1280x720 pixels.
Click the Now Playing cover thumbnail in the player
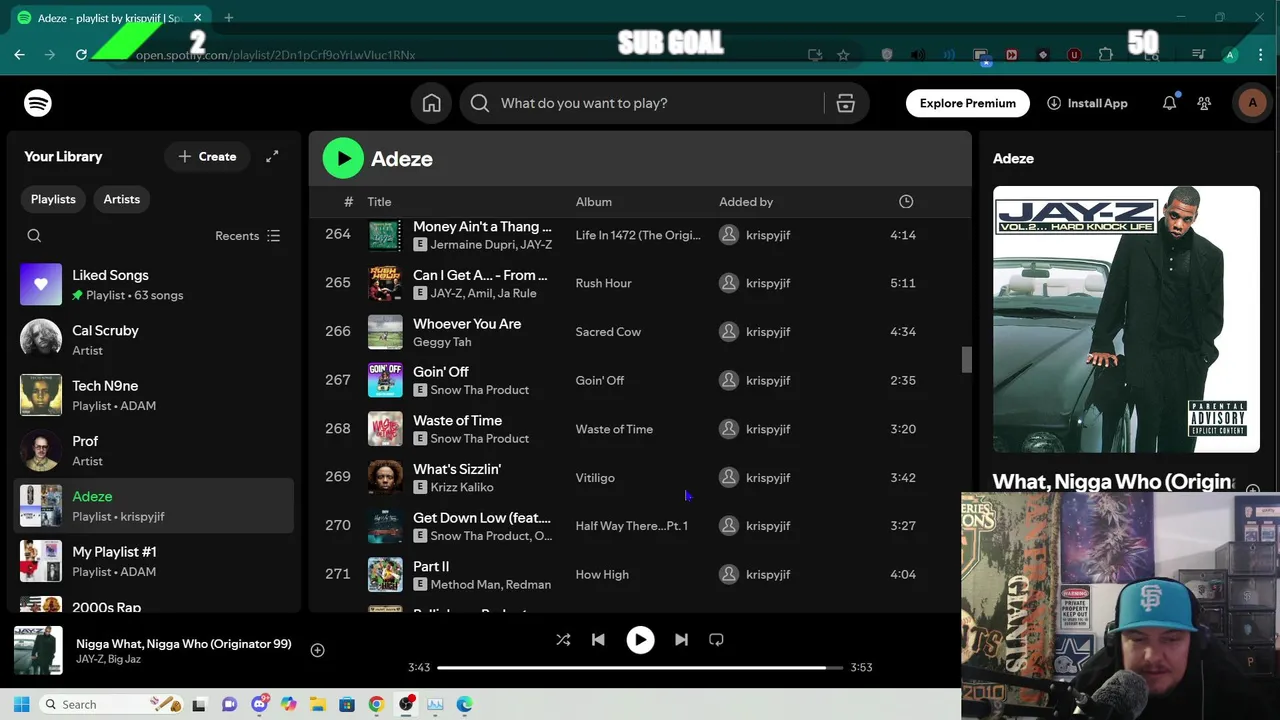[x=38, y=650]
